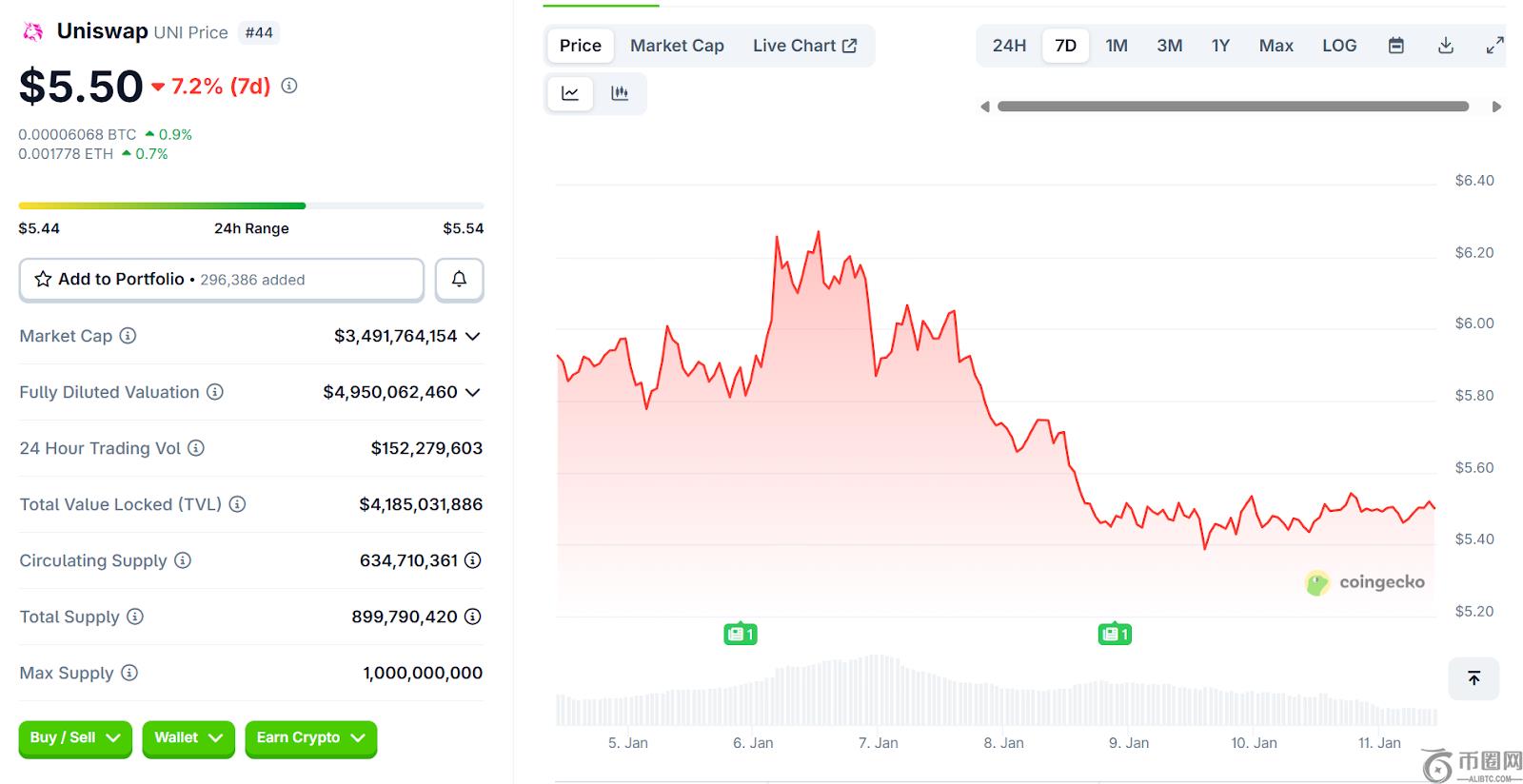This screenshot has height=784, width=1523.
Task: Click the Market Cap info icon
Action: tap(128, 336)
